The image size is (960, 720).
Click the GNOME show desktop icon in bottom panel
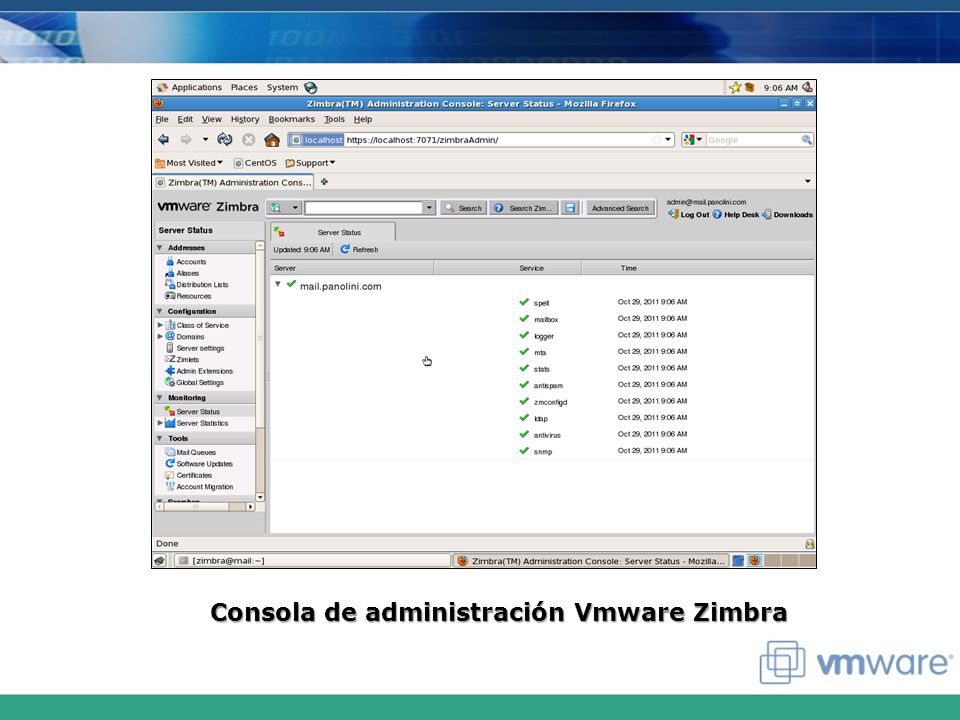160,560
